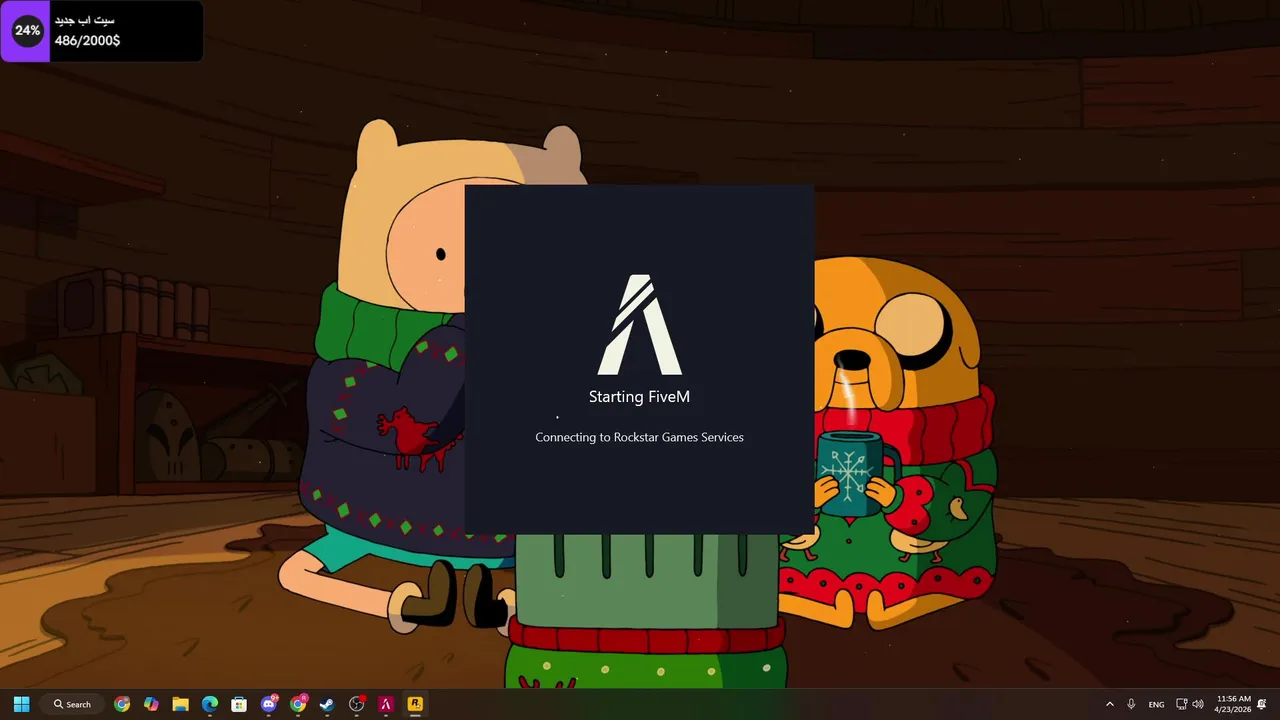Image resolution: width=1280 pixels, height=720 pixels.
Task: Click the "Starting FiveM" text
Action: coord(639,397)
